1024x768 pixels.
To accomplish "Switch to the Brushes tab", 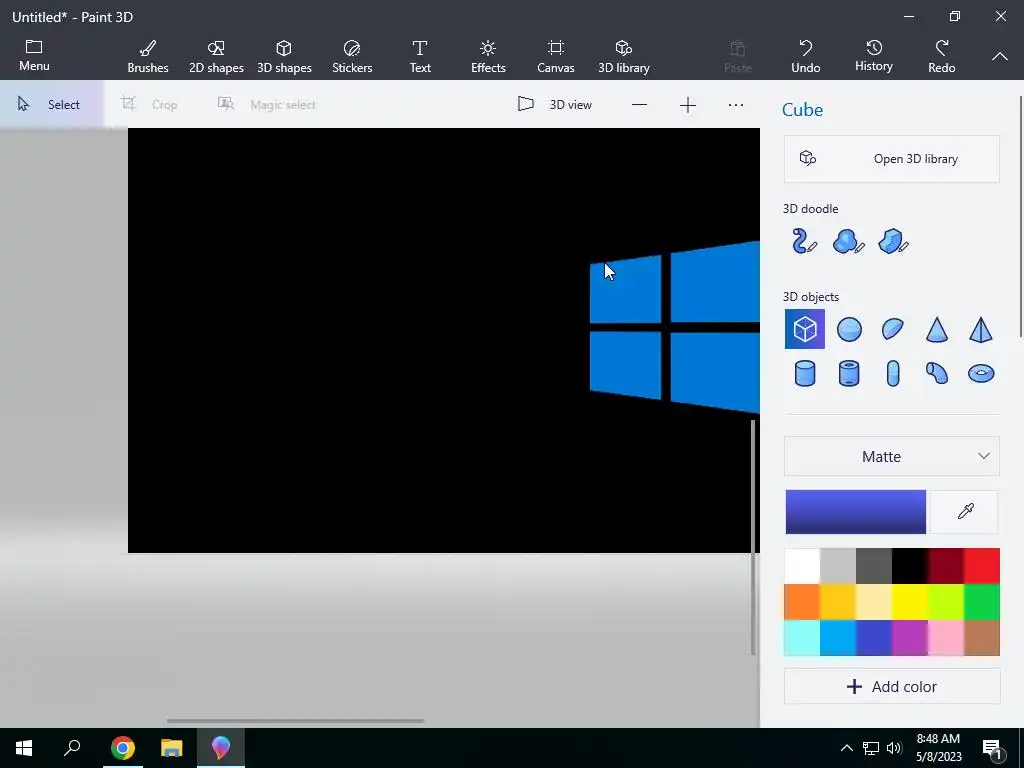I will [x=148, y=56].
